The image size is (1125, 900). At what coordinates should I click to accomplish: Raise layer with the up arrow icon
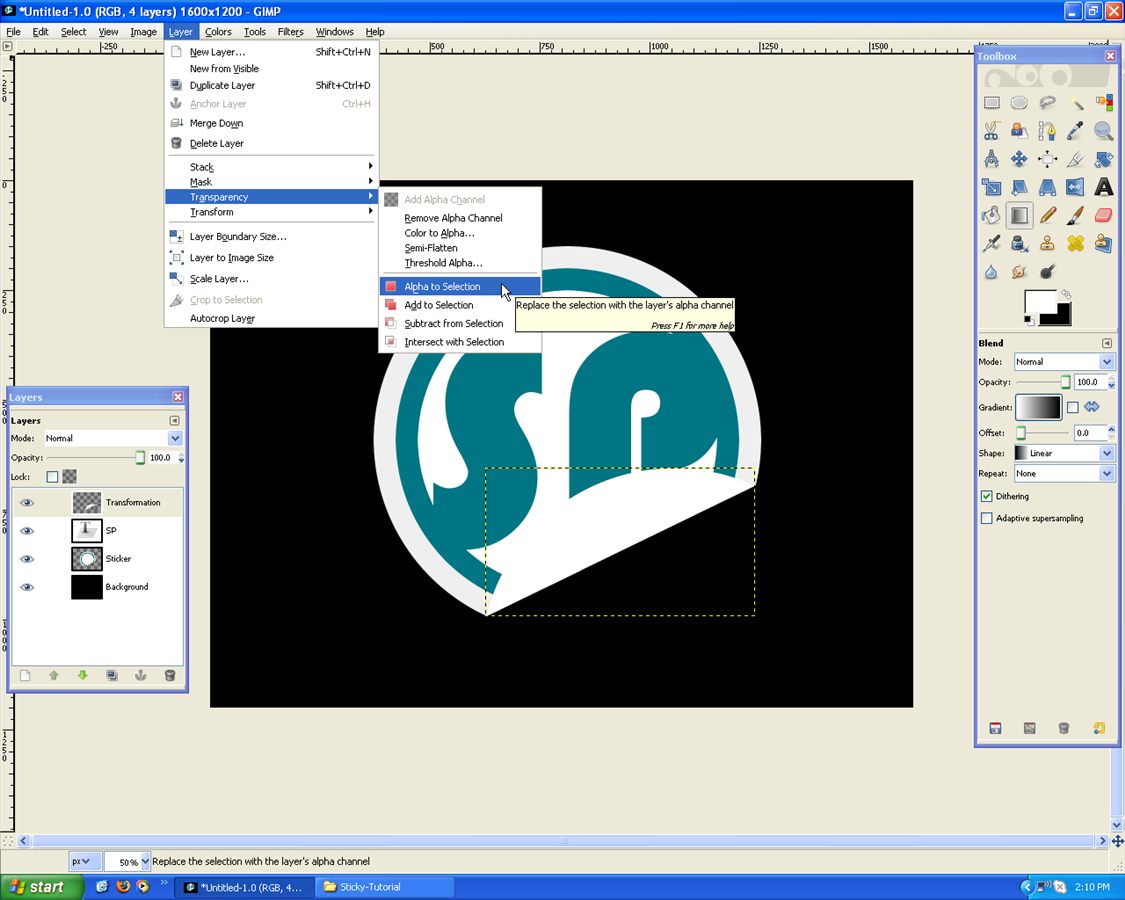point(54,675)
